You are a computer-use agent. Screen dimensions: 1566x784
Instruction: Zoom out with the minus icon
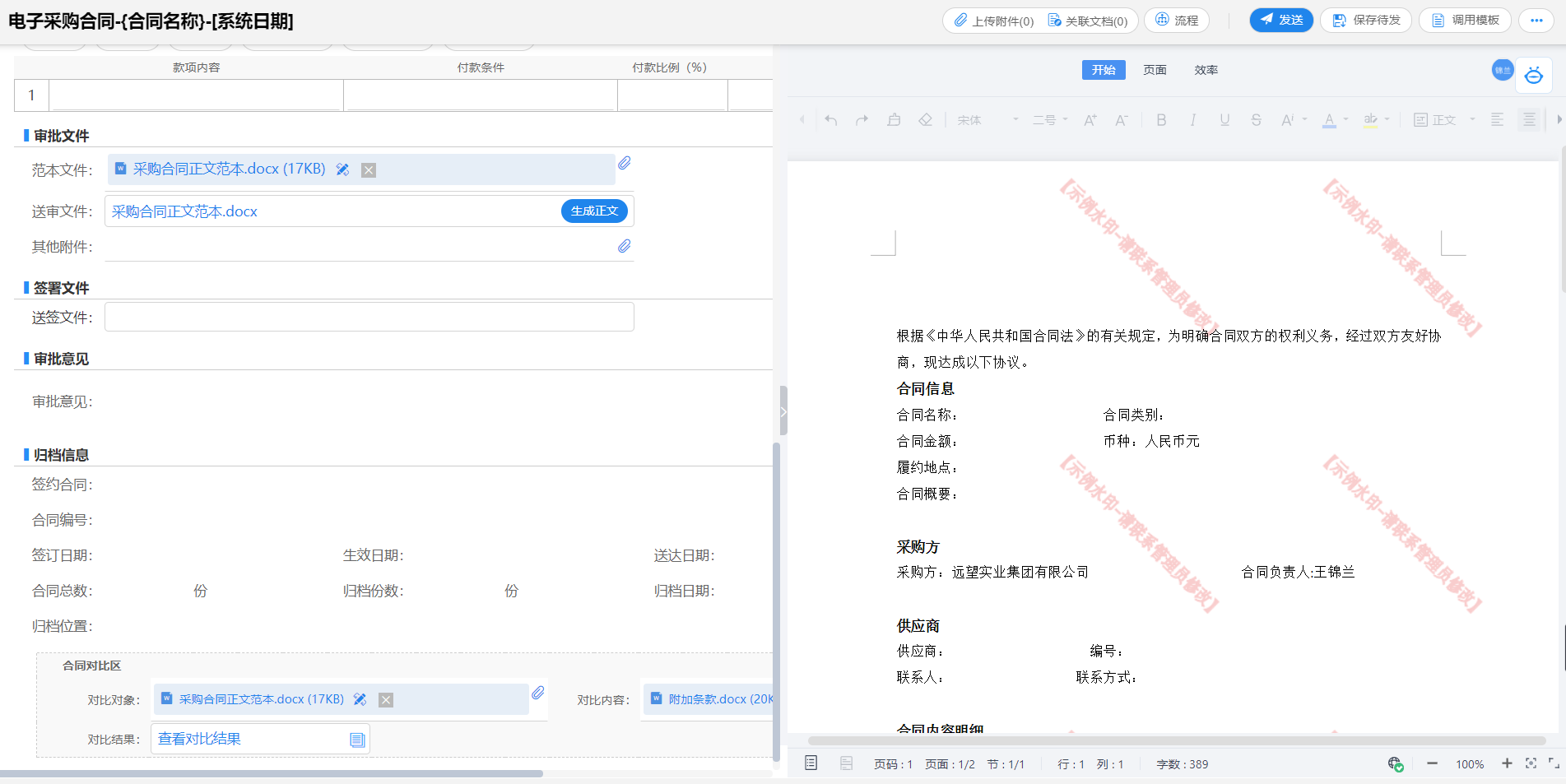coord(1432,763)
